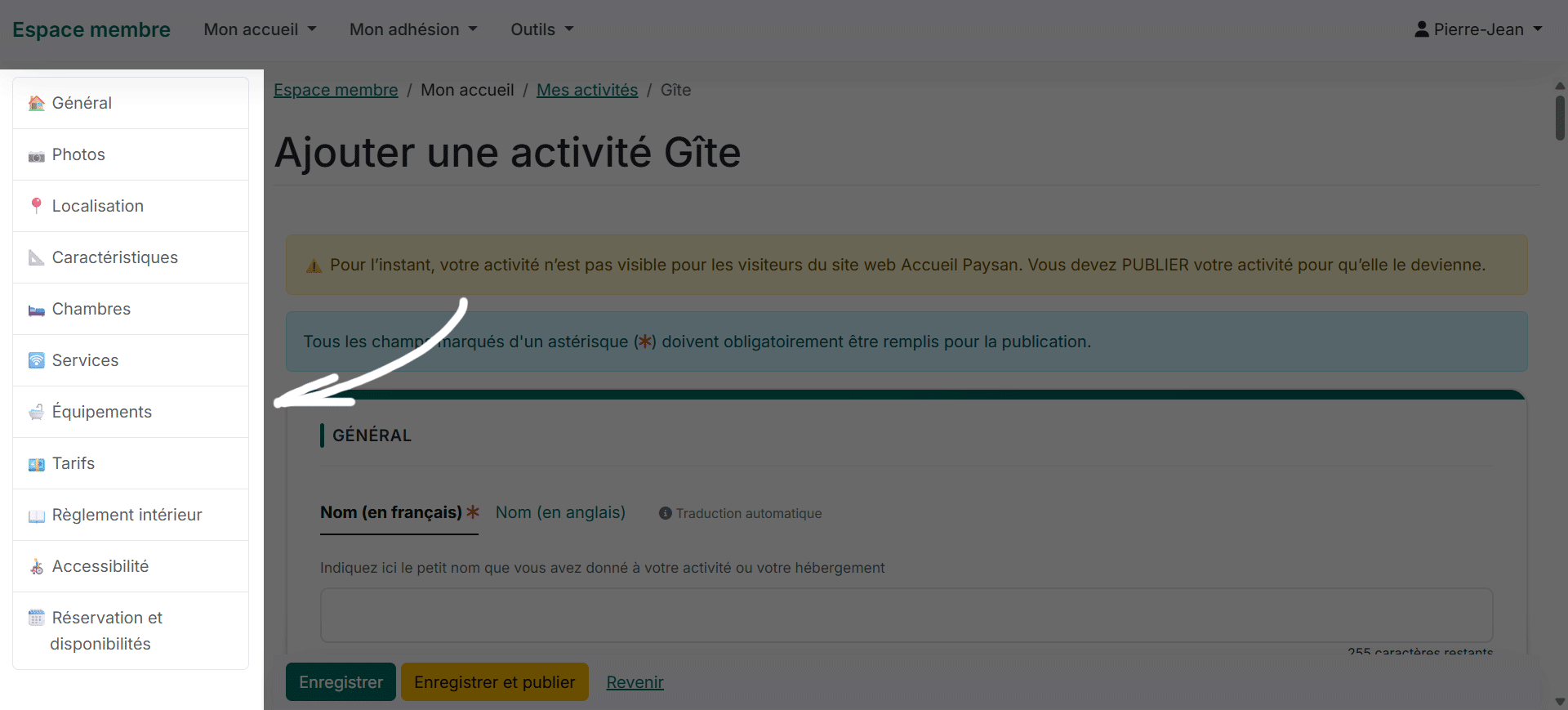Image resolution: width=1568 pixels, height=710 pixels.
Task: Click the bathtub icon for Équipements
Action: 36,413
